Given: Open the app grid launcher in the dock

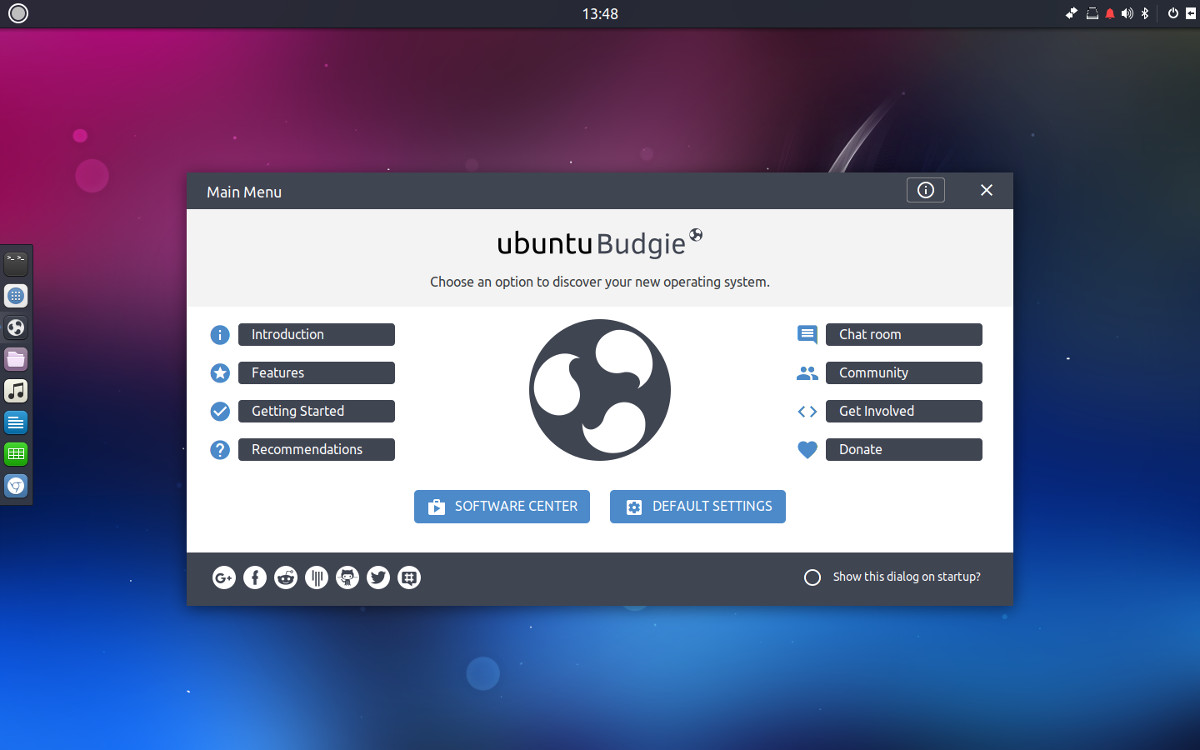Looking at the screenshot, I should click(16, 296).
